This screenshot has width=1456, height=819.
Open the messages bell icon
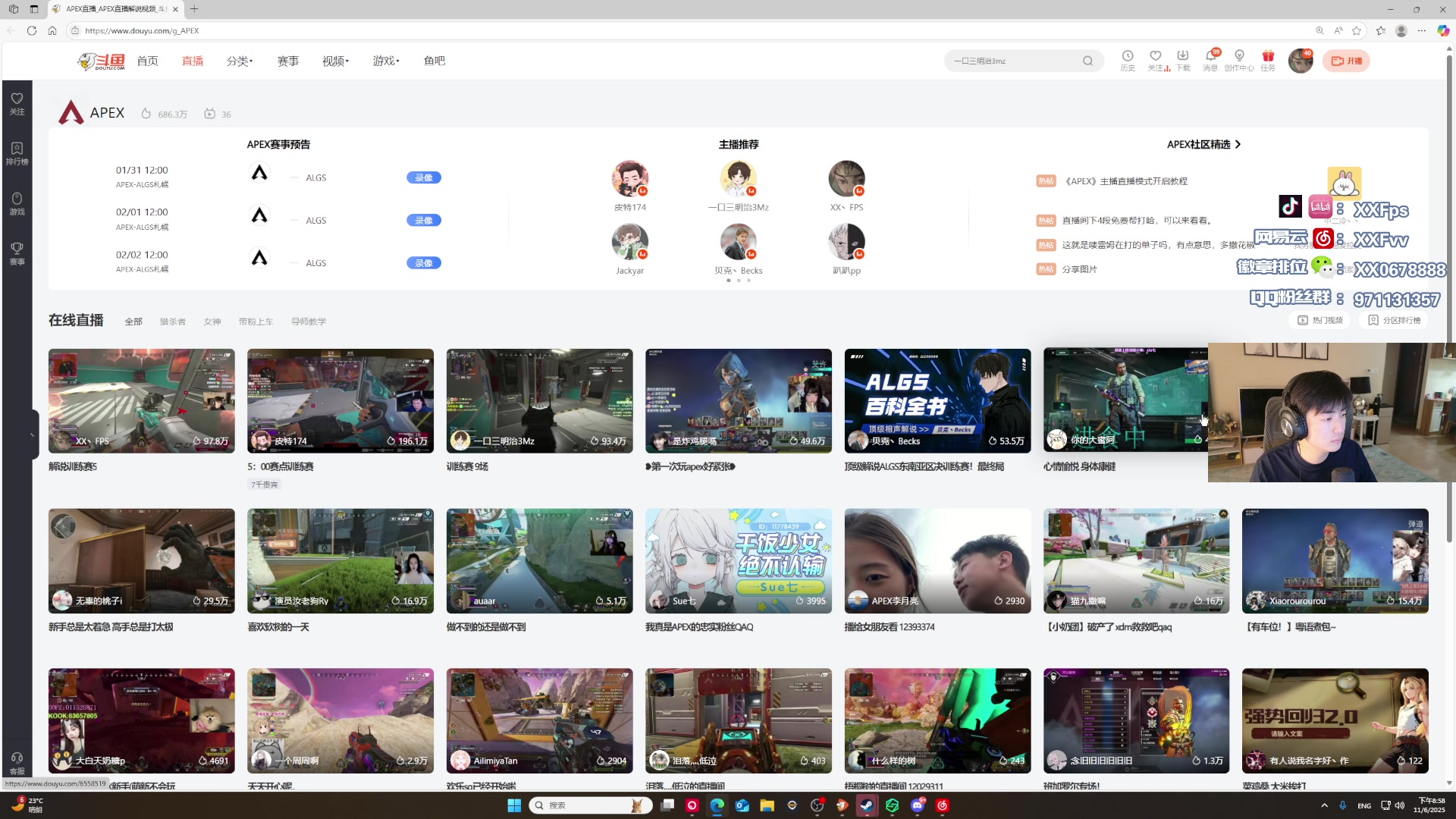pyautogui.click(x=1210, y=56)
